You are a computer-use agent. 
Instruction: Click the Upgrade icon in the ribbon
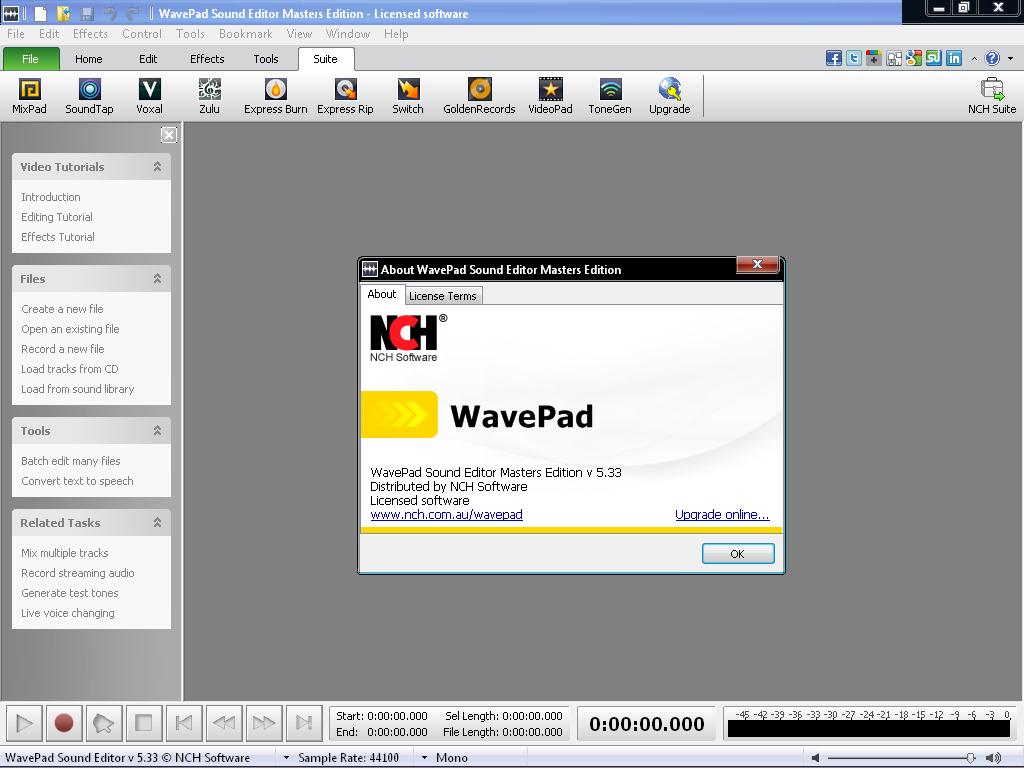point(669,96)
